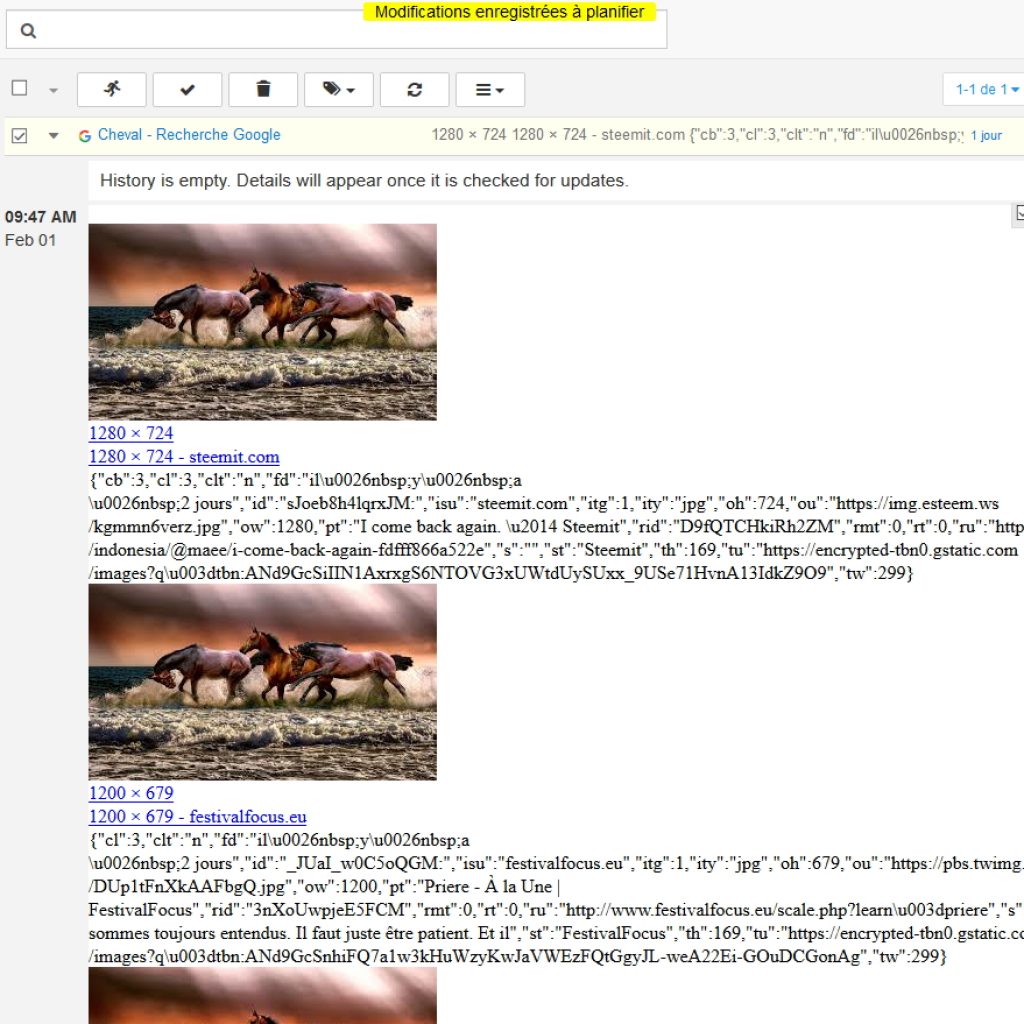Click the '09:47 AM' timestamp

[x=40, y=217]
